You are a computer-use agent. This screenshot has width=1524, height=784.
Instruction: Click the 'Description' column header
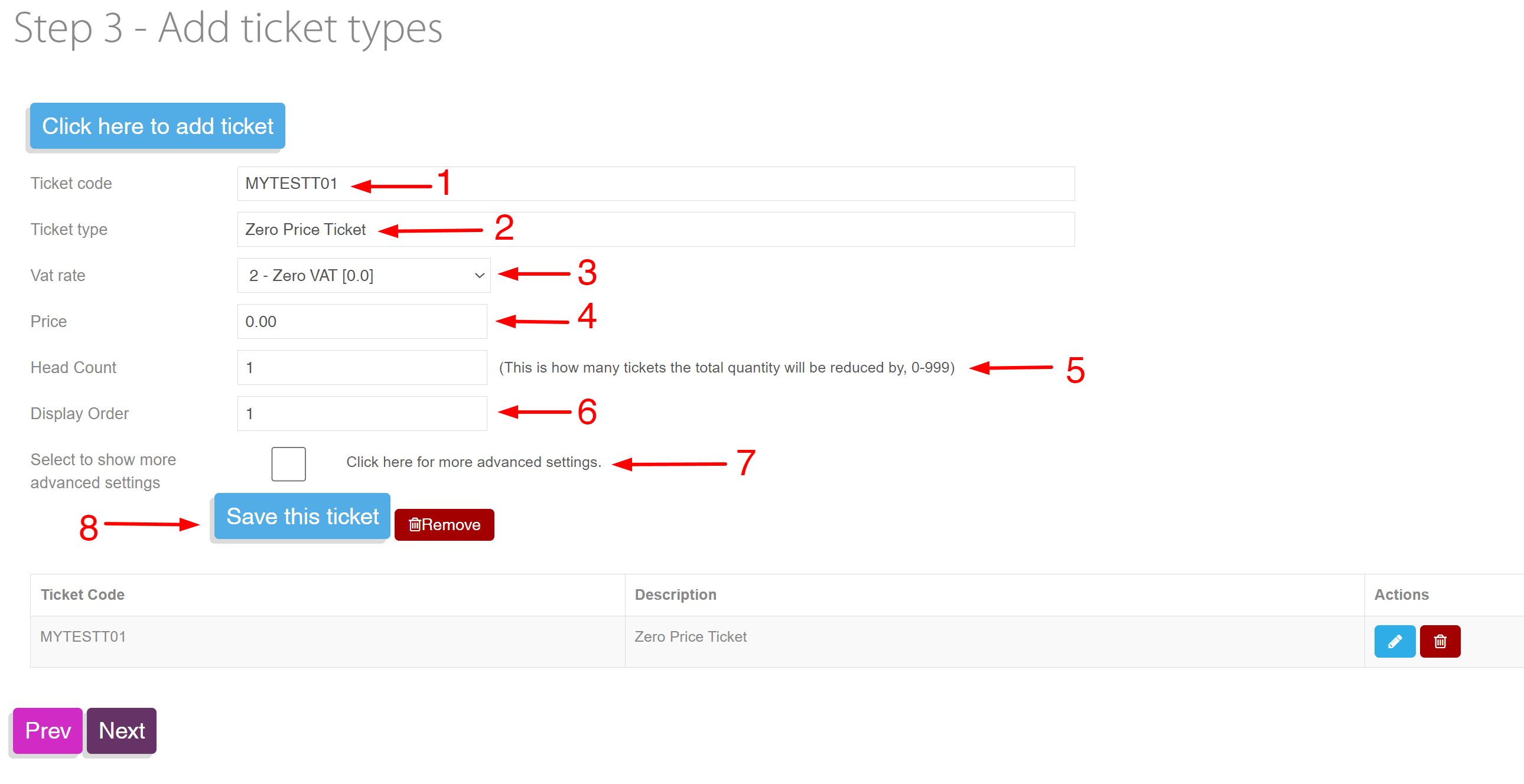coord(994,595)
